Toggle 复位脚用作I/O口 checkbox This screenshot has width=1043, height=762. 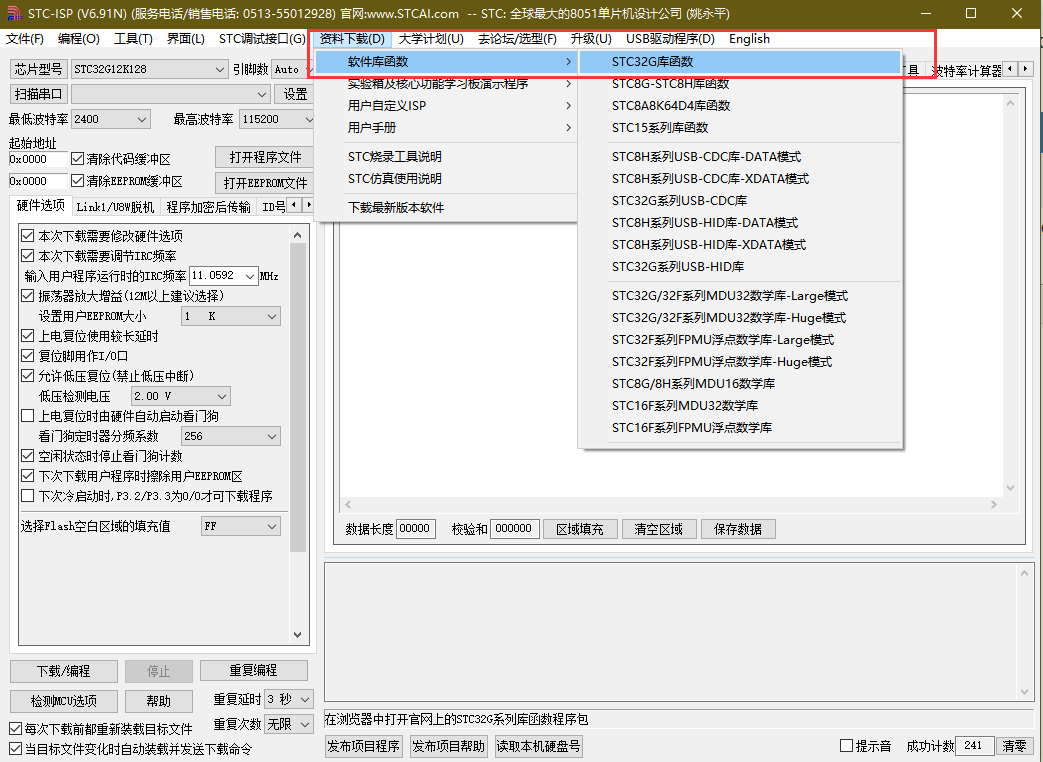27,356
